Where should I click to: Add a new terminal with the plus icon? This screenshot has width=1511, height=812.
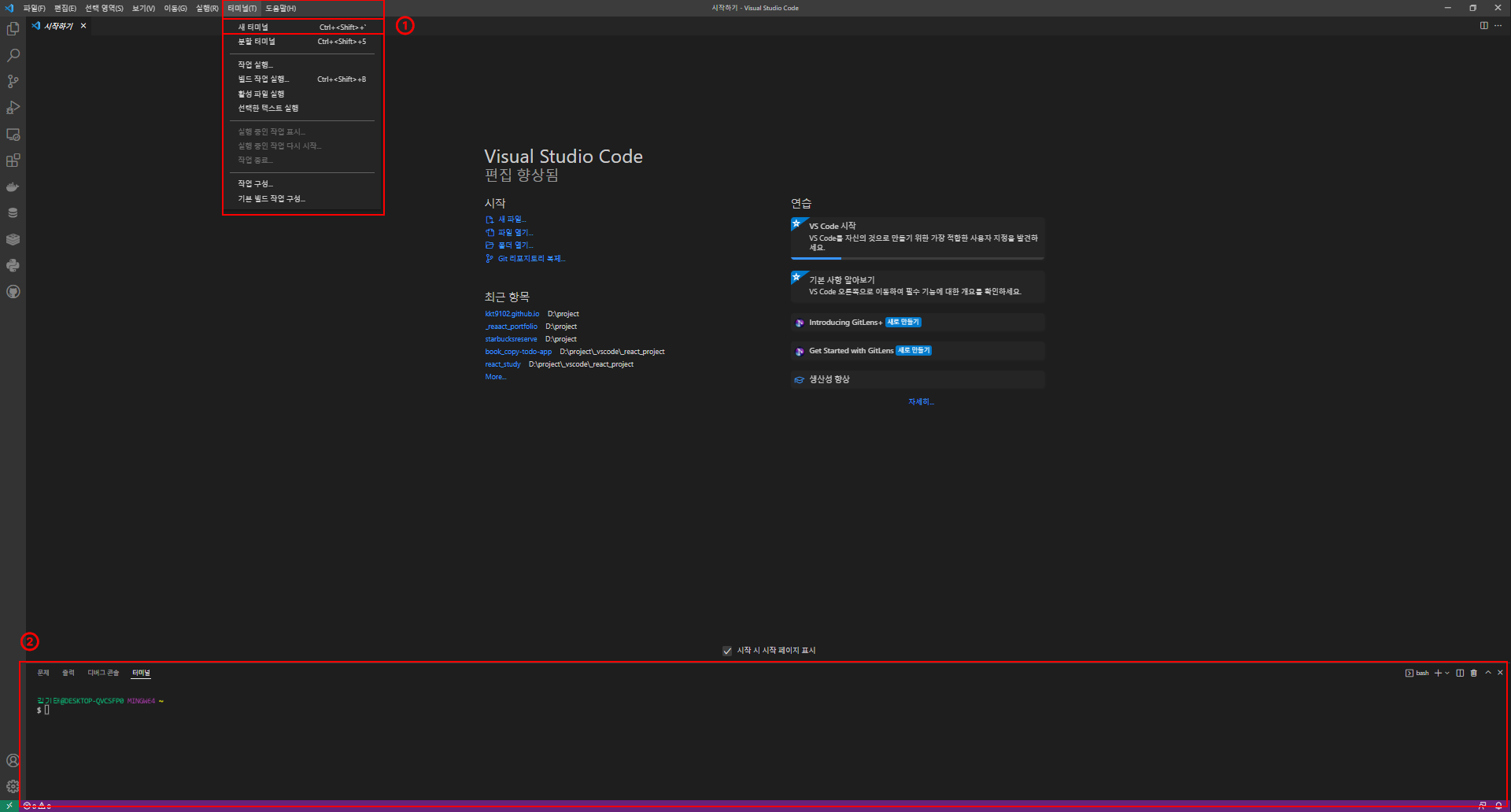tap(1438, 673)
